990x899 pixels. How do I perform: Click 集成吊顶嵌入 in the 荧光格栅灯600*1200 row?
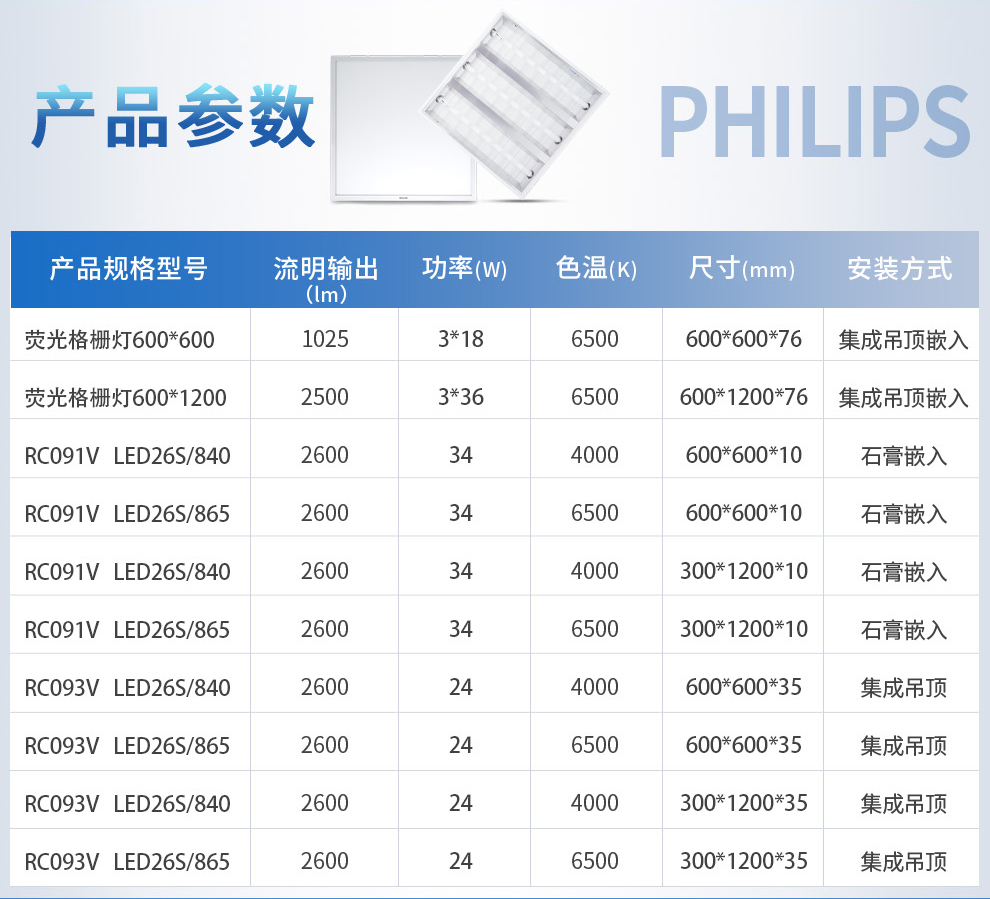click(904, 398)
